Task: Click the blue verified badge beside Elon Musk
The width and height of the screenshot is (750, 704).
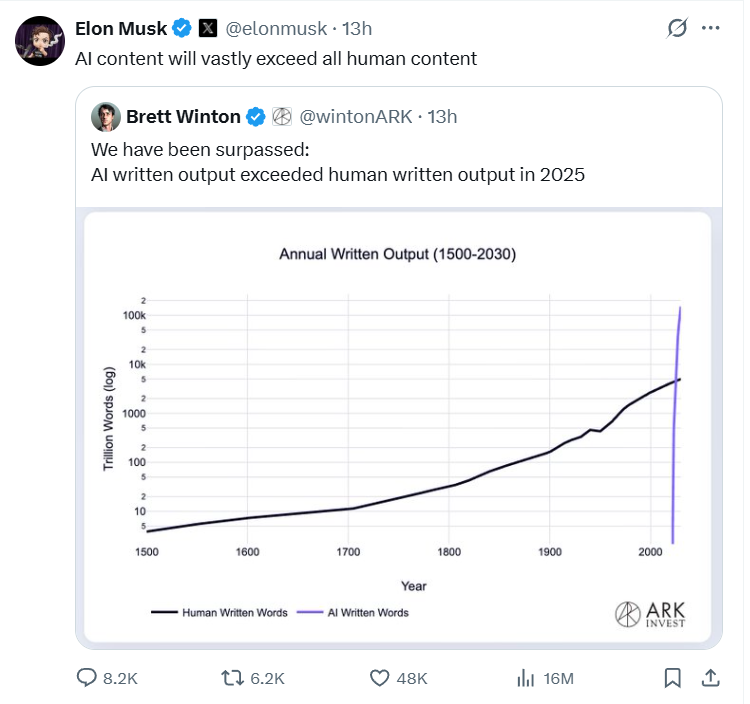Action: (x=182, y=28)
